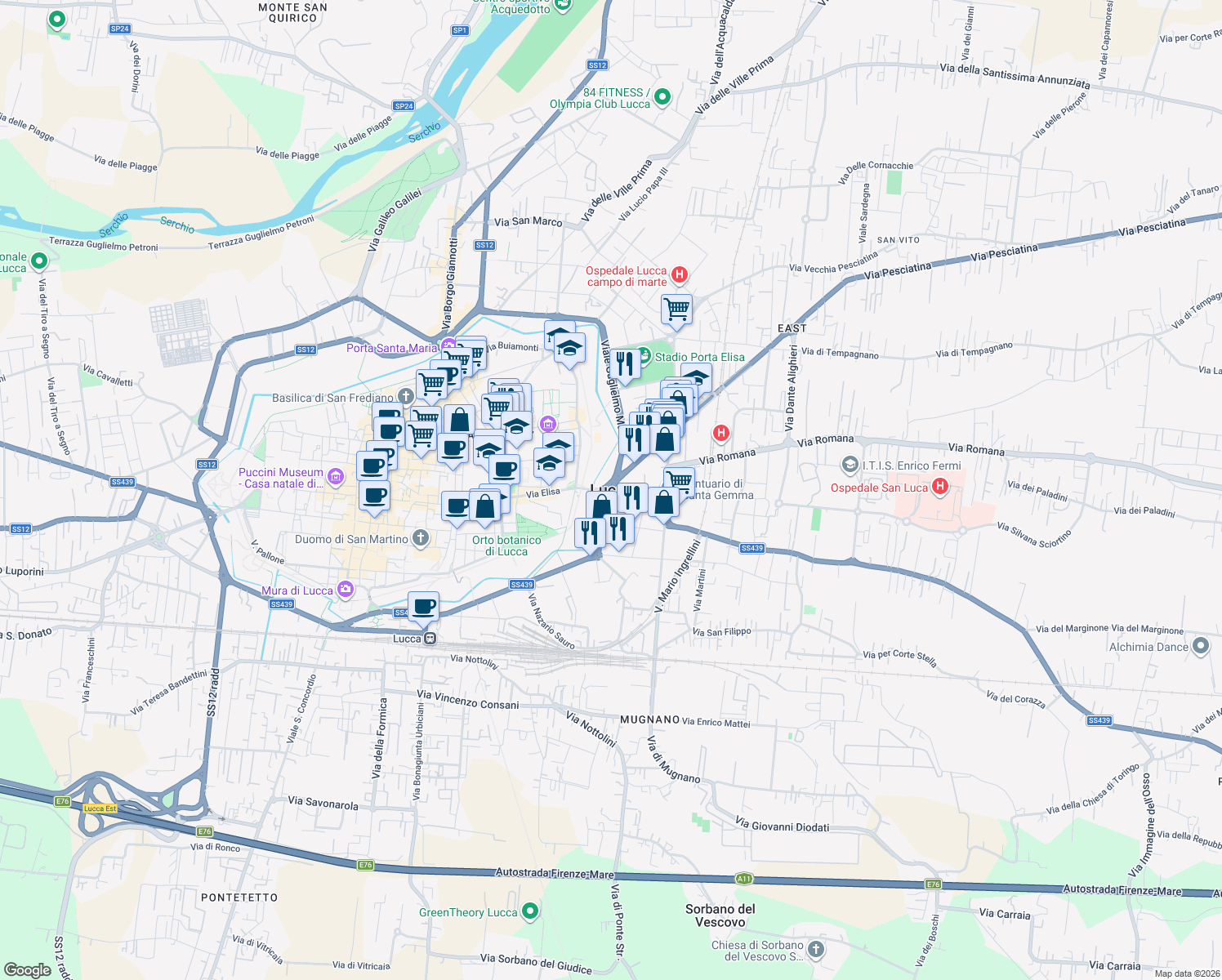Click the Alchimia Dance marker

click(x=1201, y=646)
